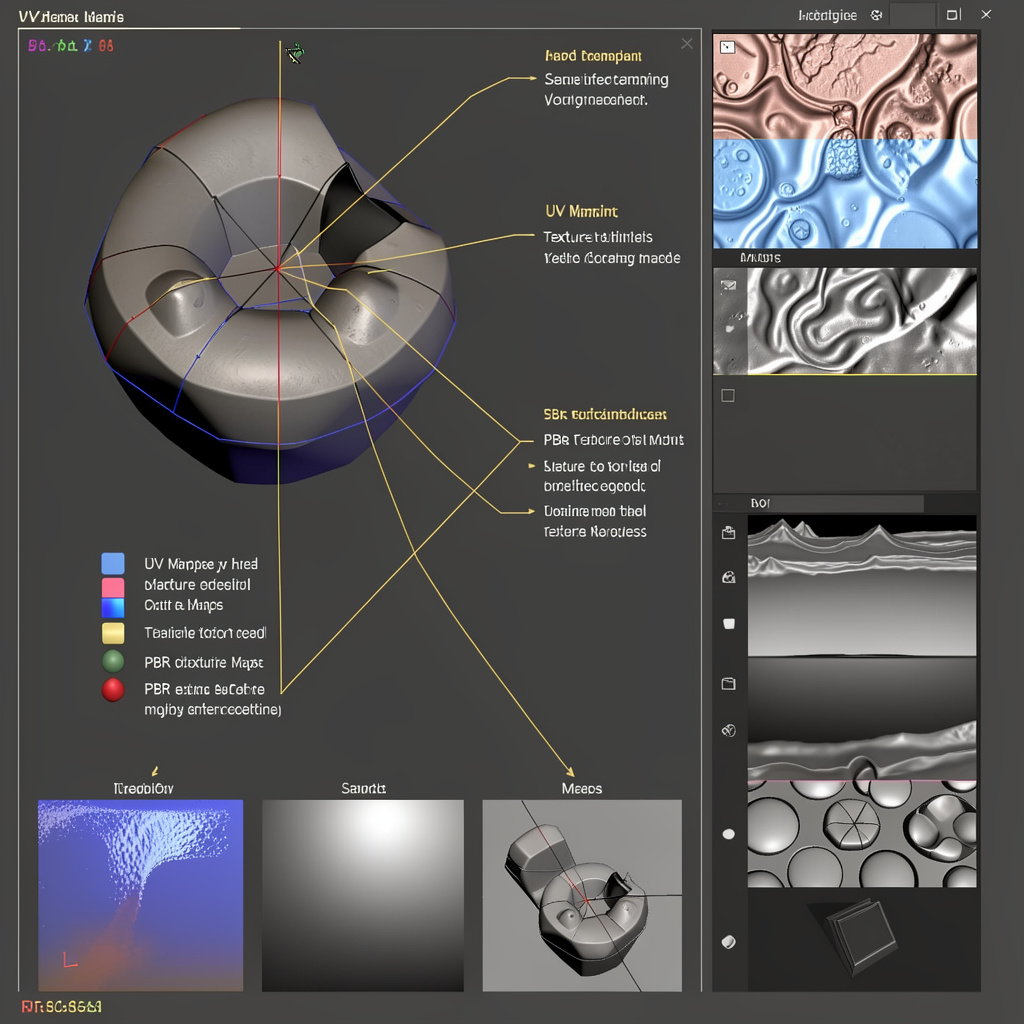Dismiss the viewport with its X button
Image resolution: width=1024 pixels, height=1024 pixels.
tap(686, 44)
